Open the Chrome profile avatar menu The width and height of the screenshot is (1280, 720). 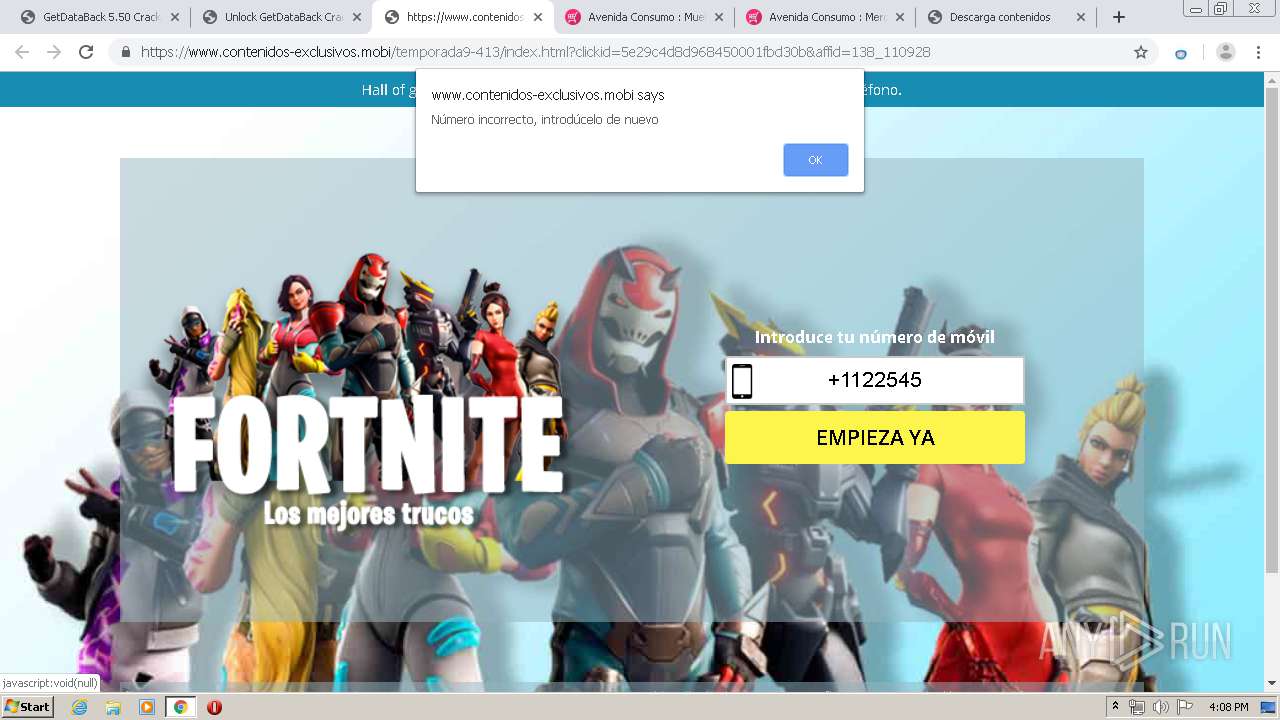pos(1225,52)
